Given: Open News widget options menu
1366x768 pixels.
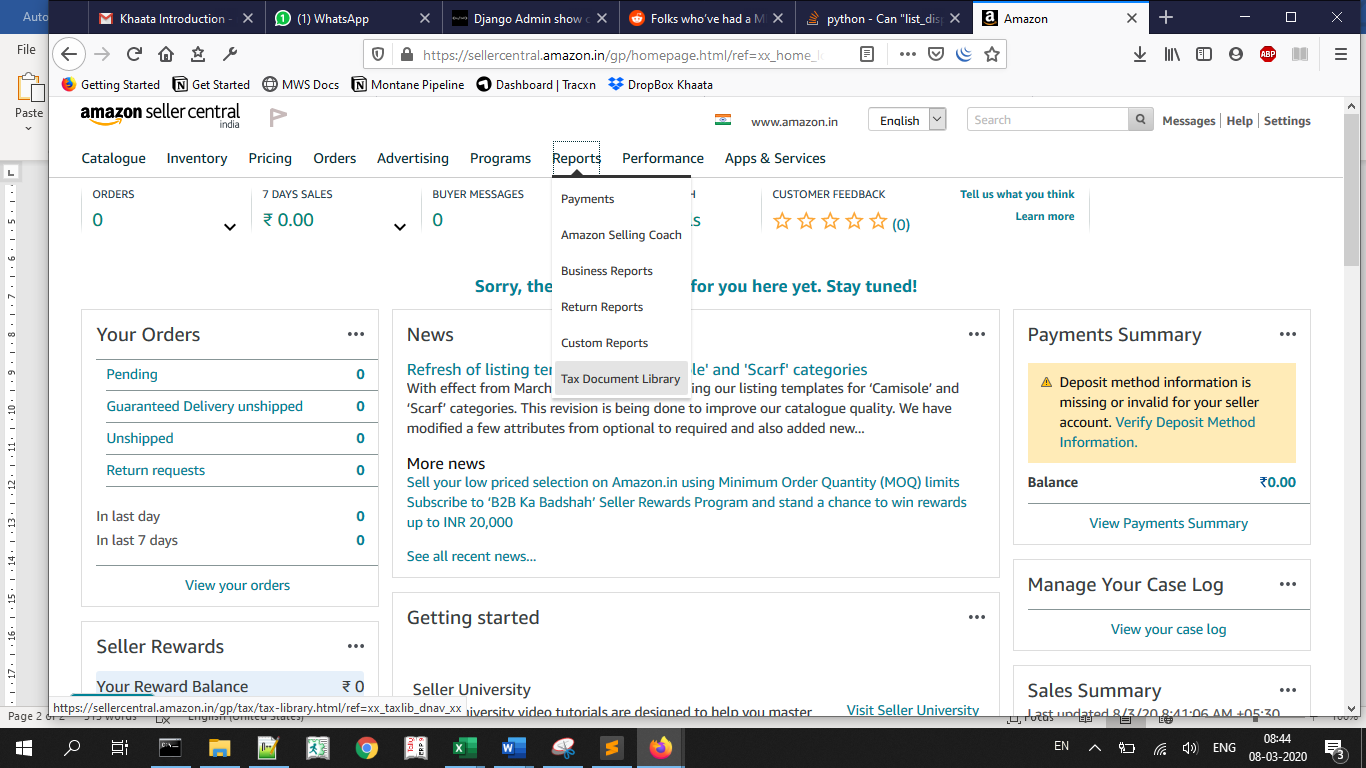Looking at the screenshot, I should click(977, 335).
